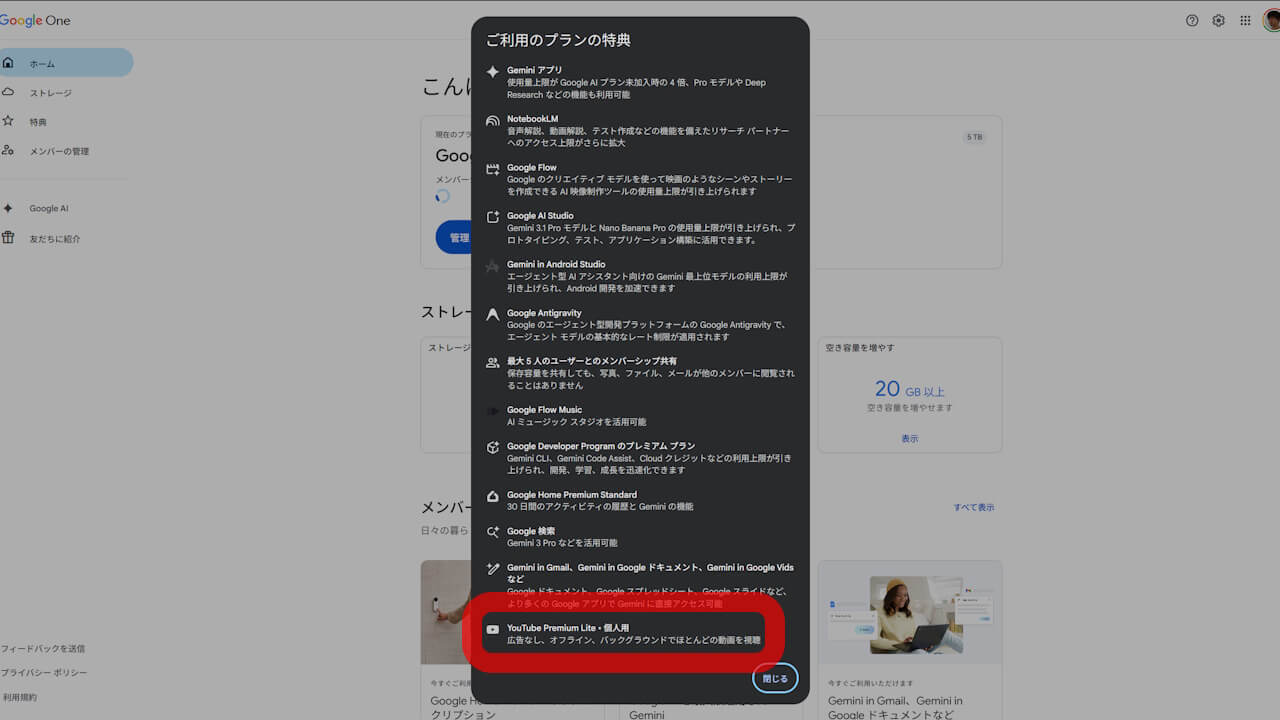Click the Google Home Premium Standard title
The height and width of the screenshot is (720, 1280).
572,495
